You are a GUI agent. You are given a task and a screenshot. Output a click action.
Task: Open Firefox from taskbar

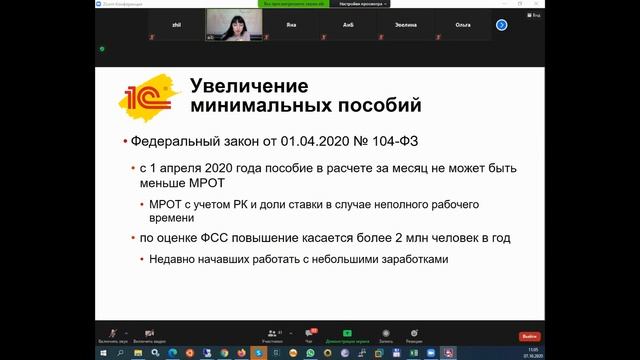241,353
